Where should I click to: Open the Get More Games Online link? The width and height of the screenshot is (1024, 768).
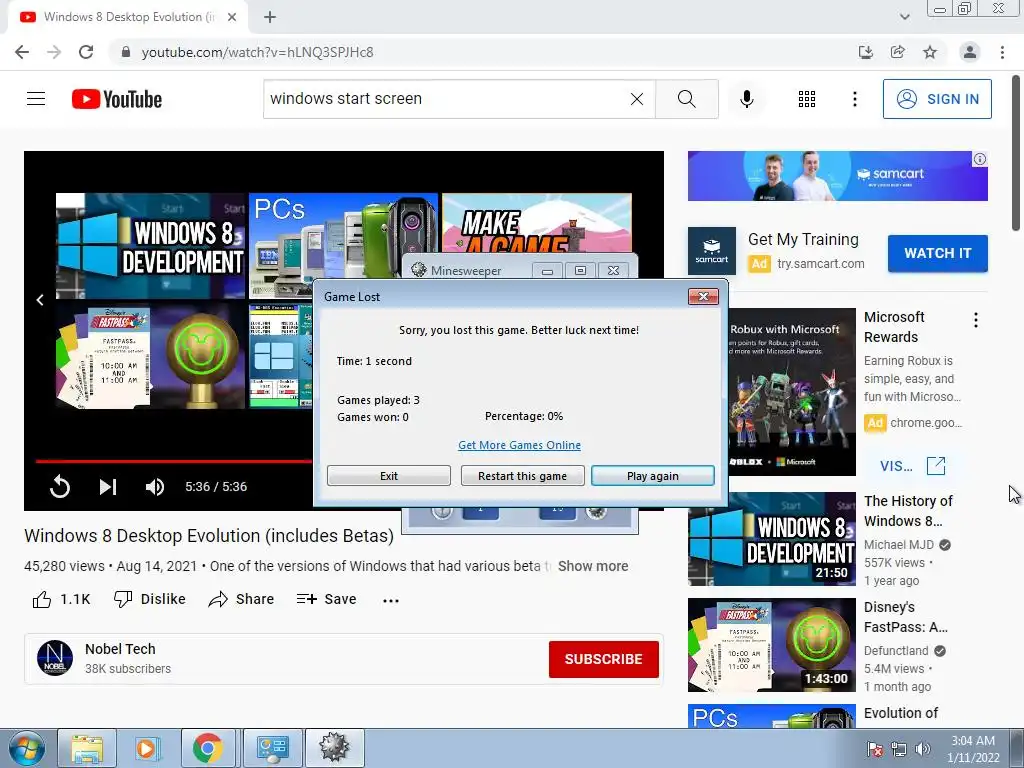tap(519, 445)
